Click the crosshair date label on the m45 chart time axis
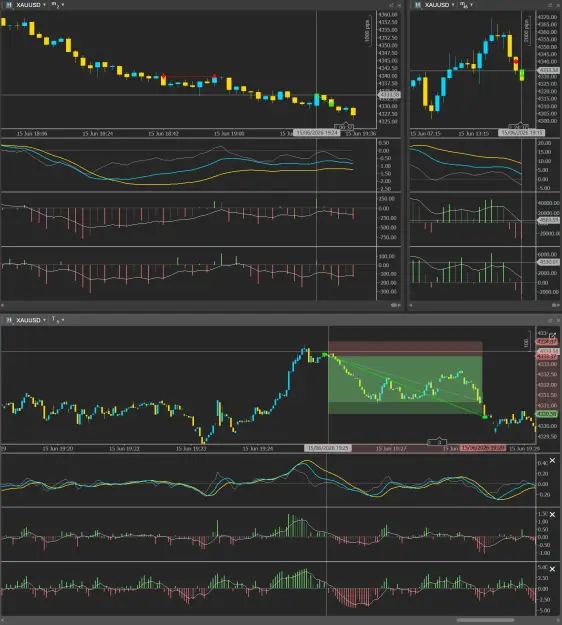Screen dimensions: 562x625 (x=521, y=133)
